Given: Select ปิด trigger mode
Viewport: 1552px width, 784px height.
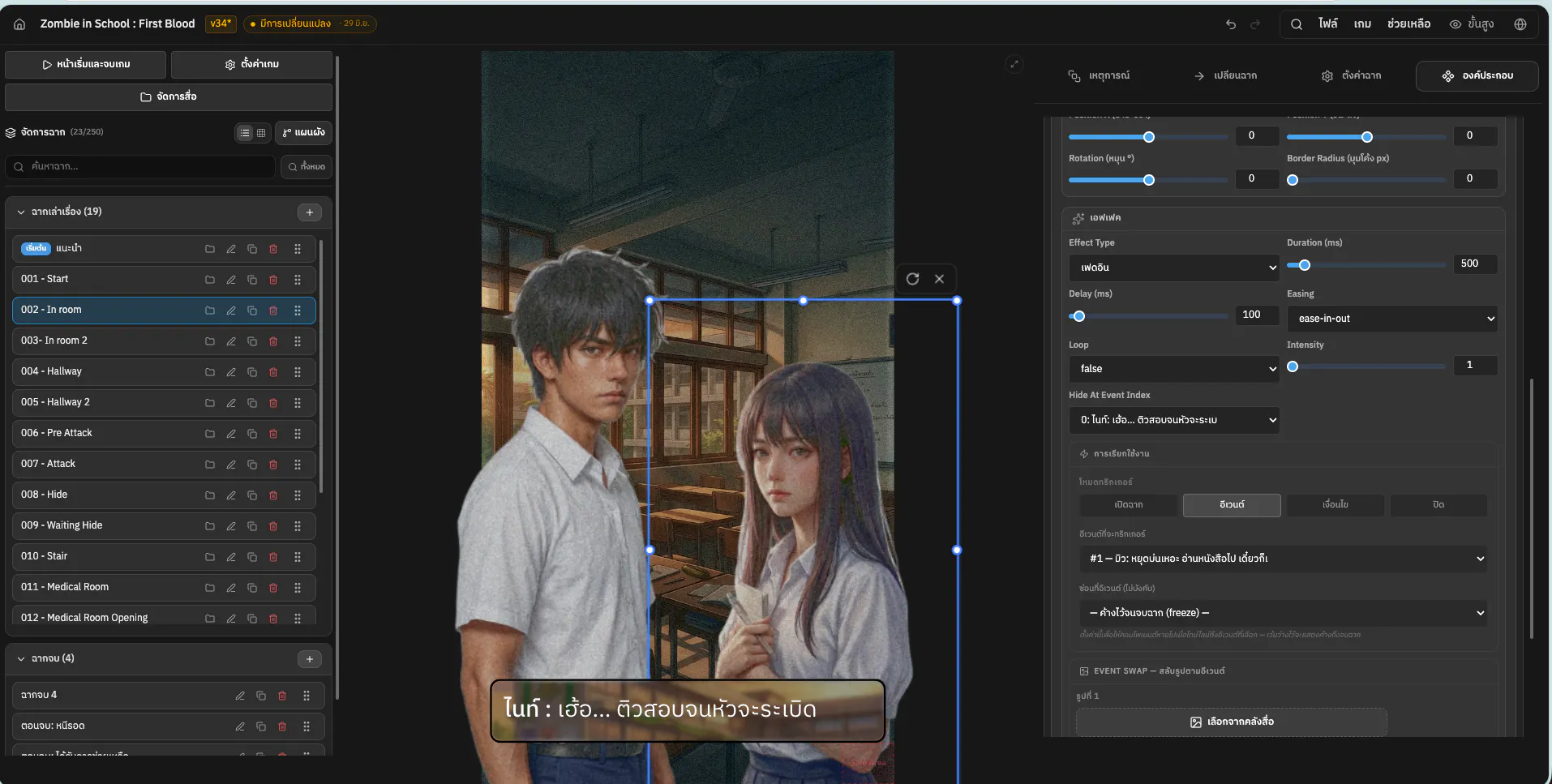Looking at the screenshot, I should pyautogui.click(x=1438, y=505).
